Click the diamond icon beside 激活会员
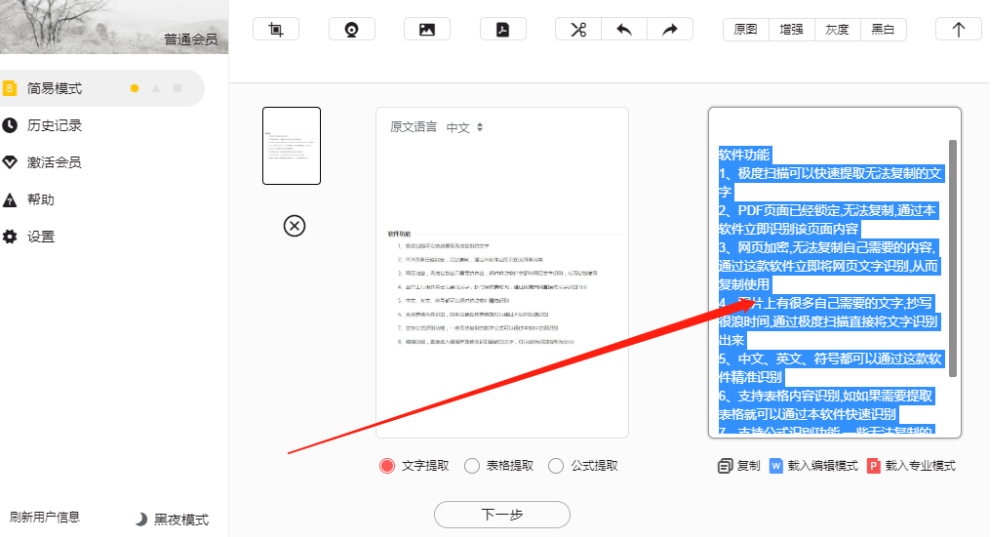The image size is (994, 537). 10,162
